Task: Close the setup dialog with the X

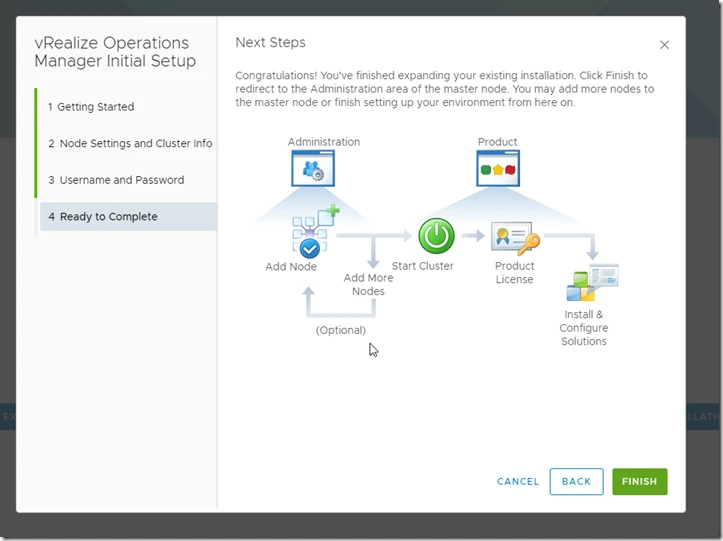Action: coord(664,45)
